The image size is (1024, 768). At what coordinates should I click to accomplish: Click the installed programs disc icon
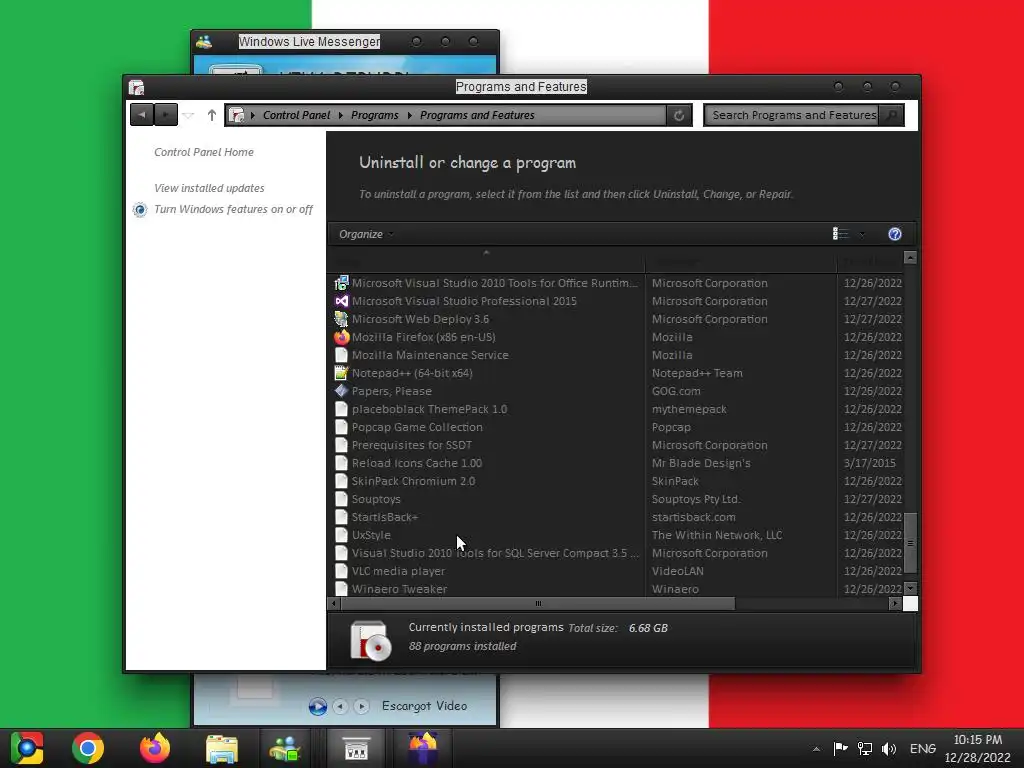(370, 641)
